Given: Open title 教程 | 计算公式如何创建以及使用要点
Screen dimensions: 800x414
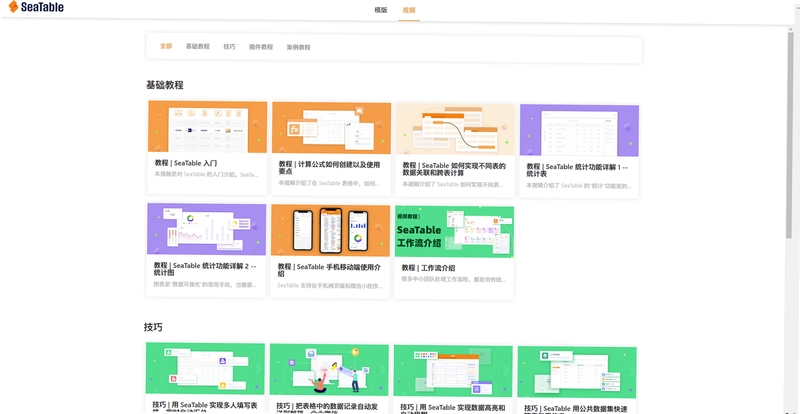Looking at the screenshot, I should click(329, 168).
